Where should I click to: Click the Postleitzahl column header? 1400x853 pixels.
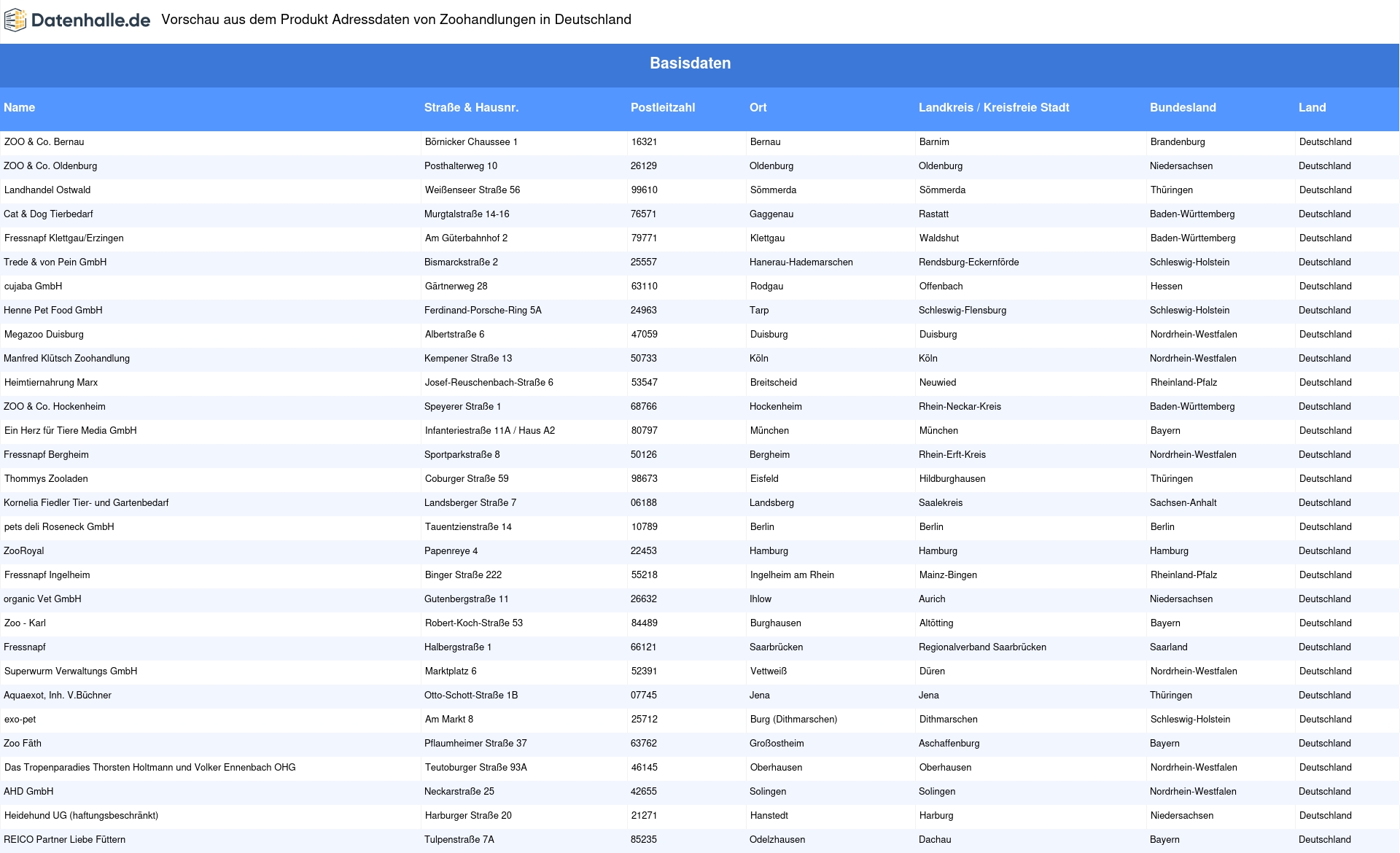click(x=663, y=108)
